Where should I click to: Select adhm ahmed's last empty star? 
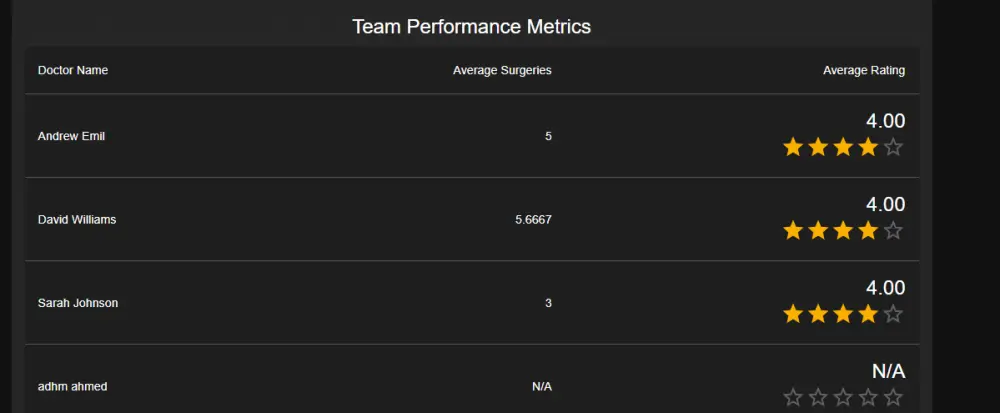(x=893, y=398)
